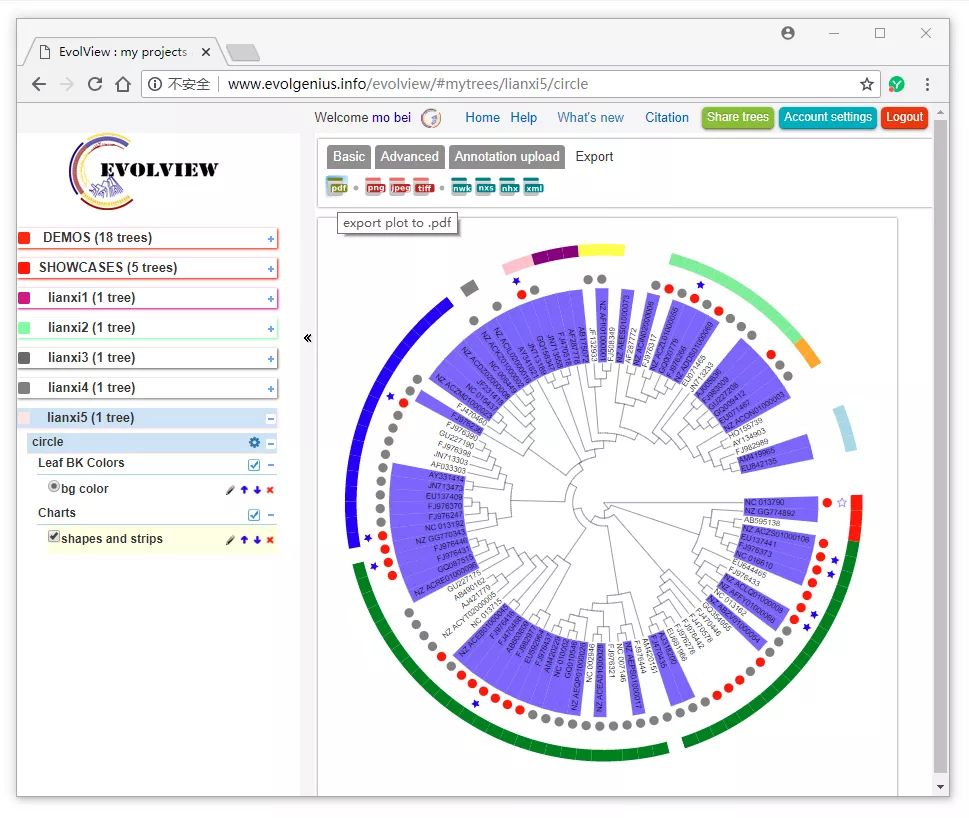This screenshot has height=818, width=969.
Task: Collapse the lianxi5 project
Action: click(271, 419)
